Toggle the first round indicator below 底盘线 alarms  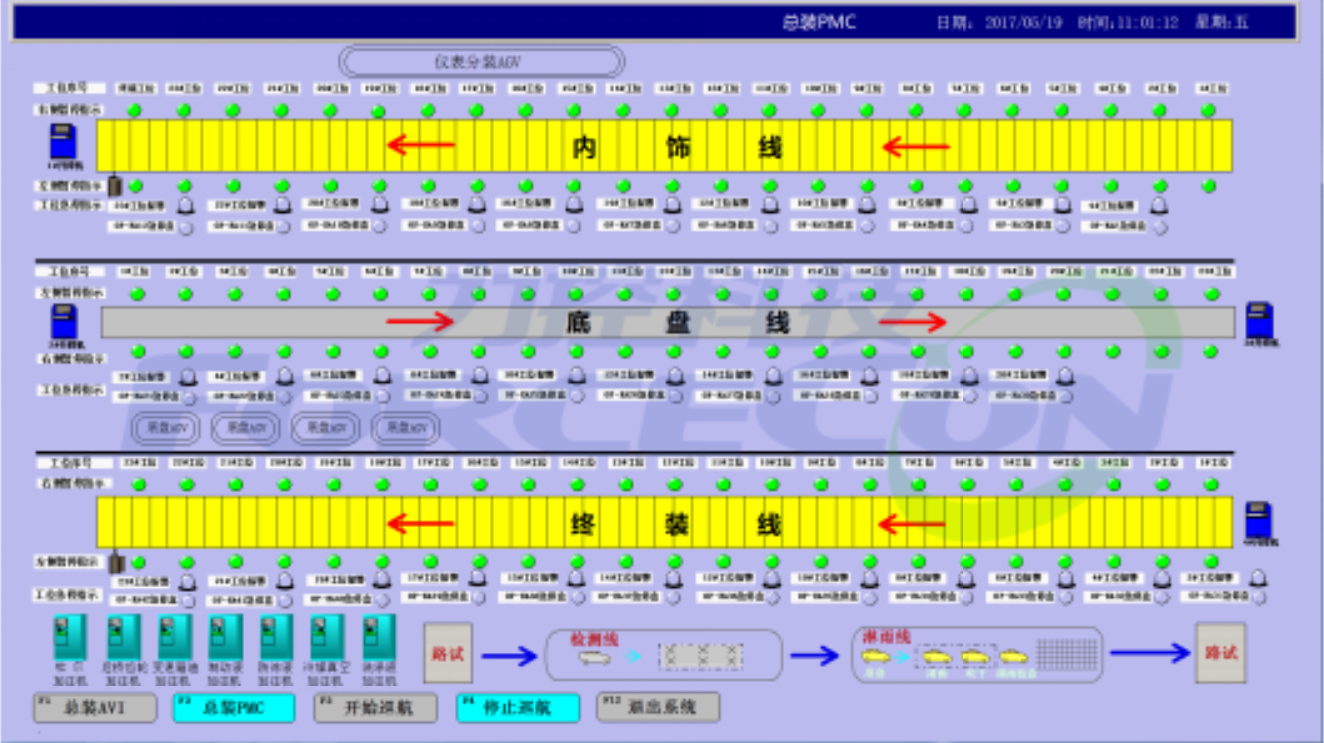187,396
